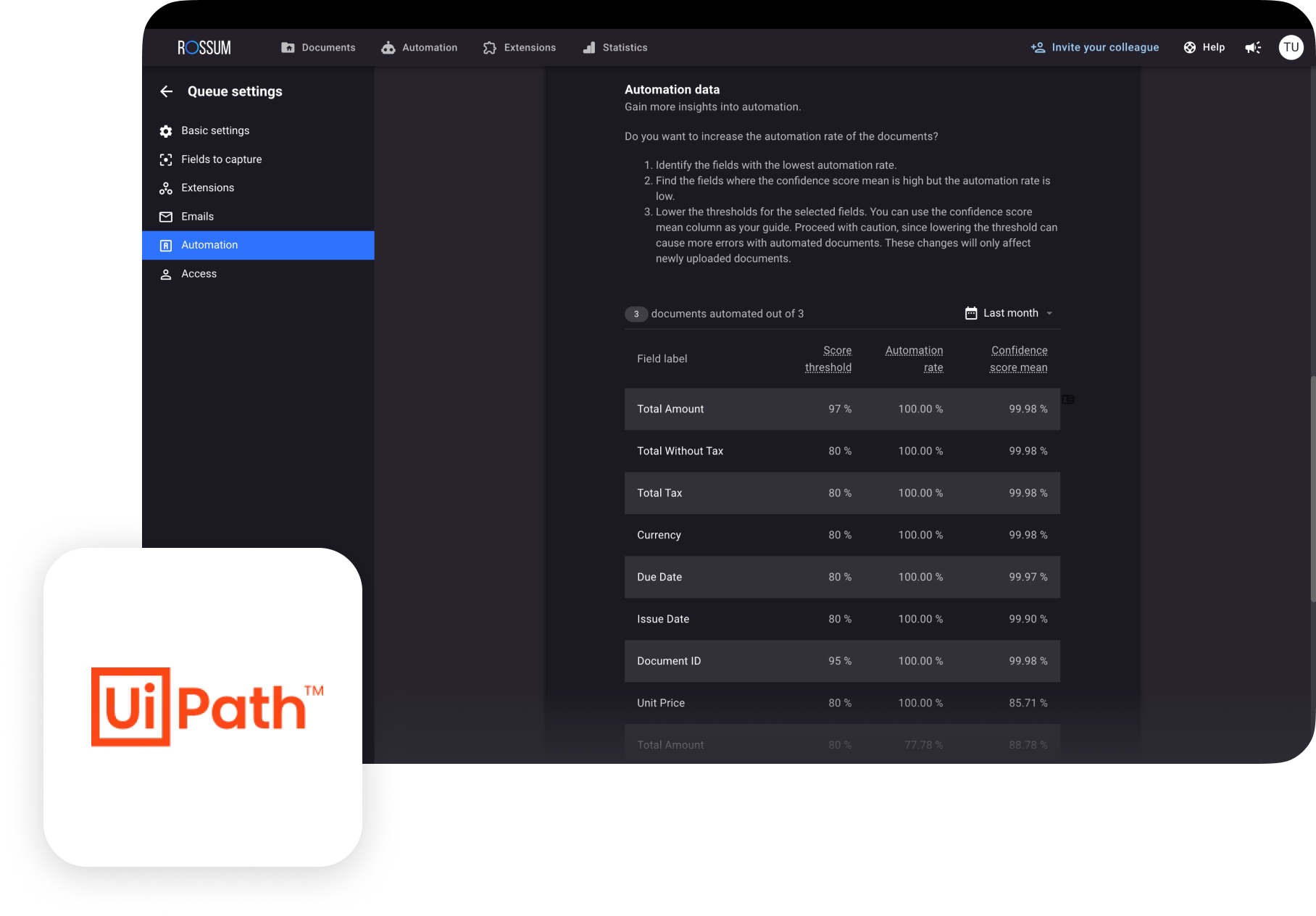Expand the dropdown arrow after Last month
Image resolution: width=1316 pixels, height=916 pixels.
pos(1049,314)
